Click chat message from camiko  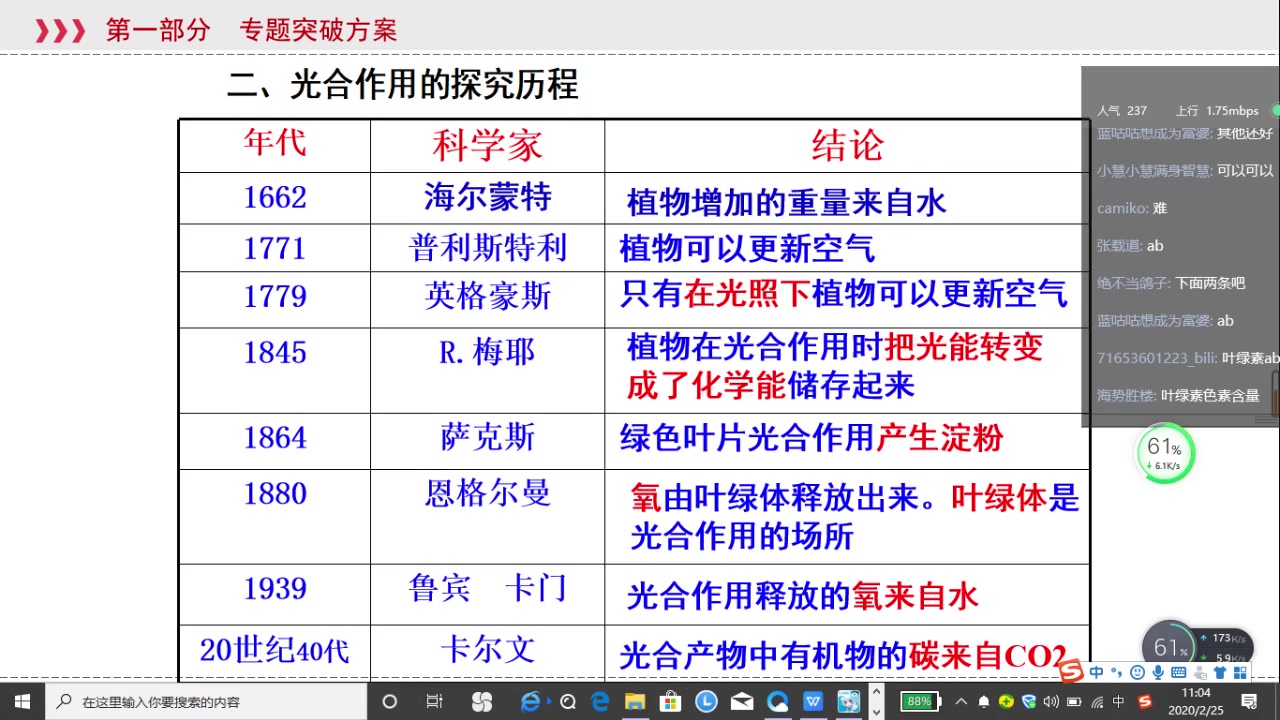(1132, 208)
